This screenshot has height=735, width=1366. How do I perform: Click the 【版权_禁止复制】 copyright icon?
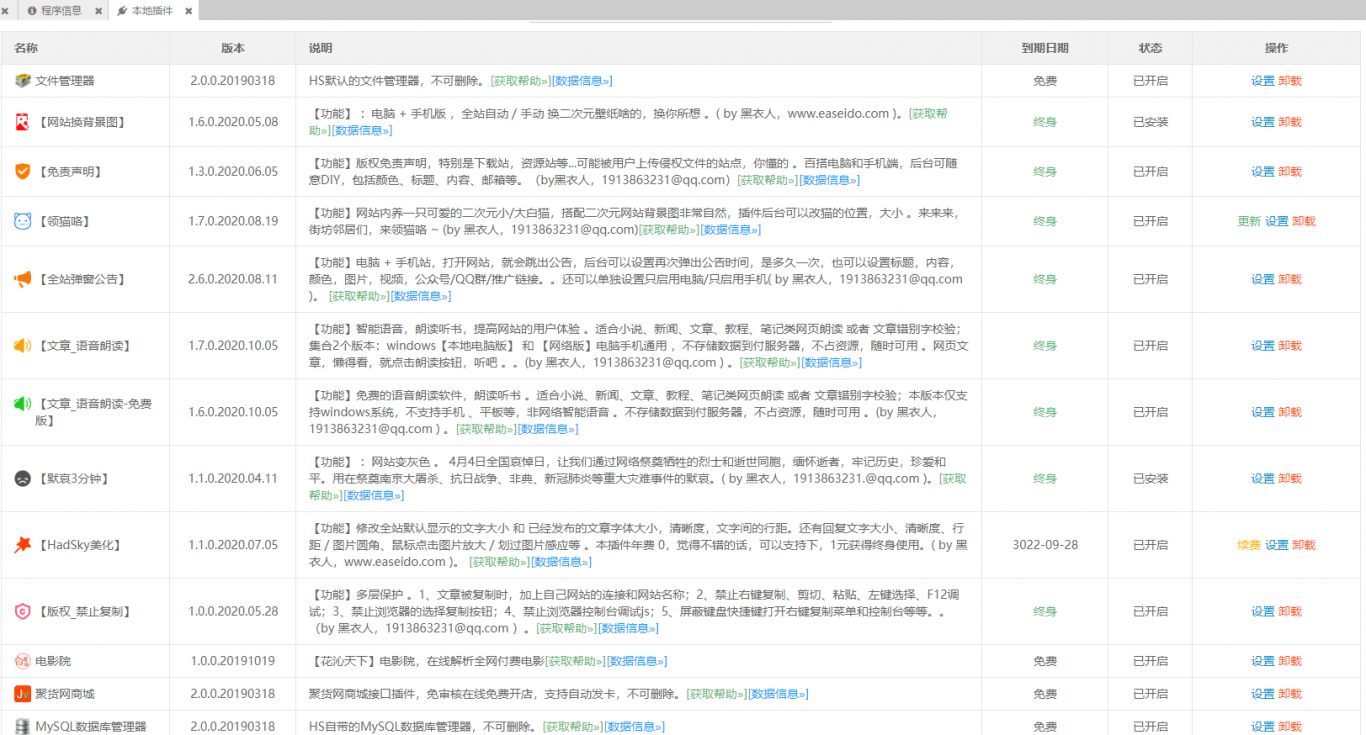[22, 611]
